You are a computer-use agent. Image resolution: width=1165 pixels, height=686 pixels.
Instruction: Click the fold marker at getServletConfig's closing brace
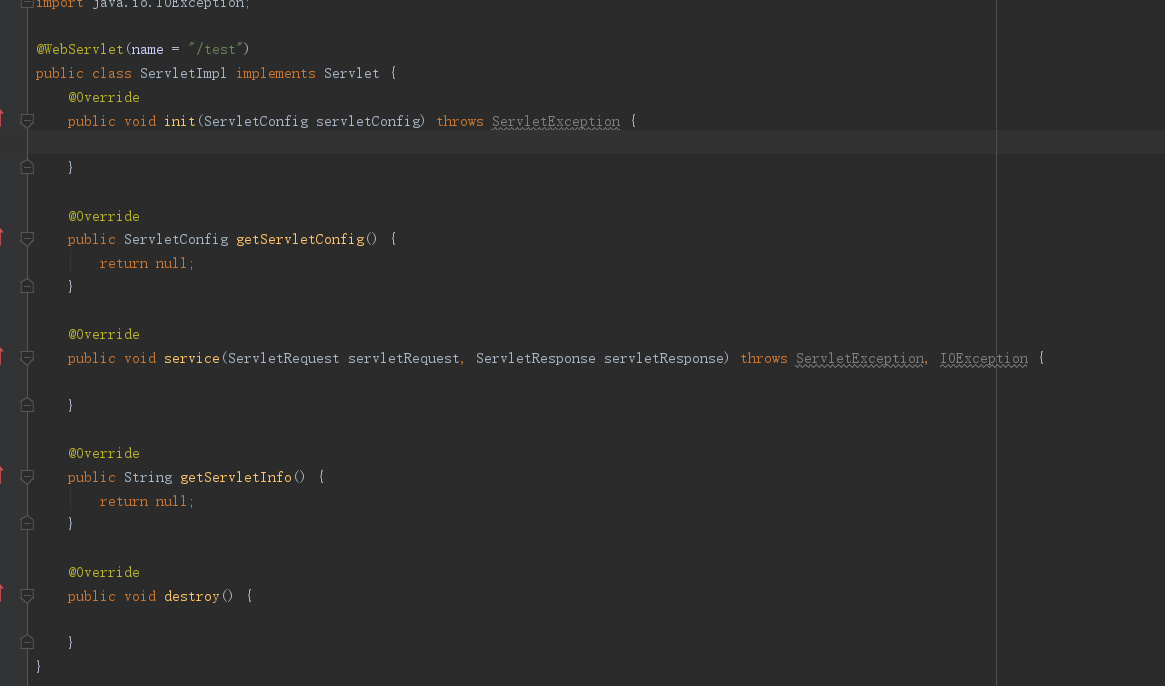27,285
